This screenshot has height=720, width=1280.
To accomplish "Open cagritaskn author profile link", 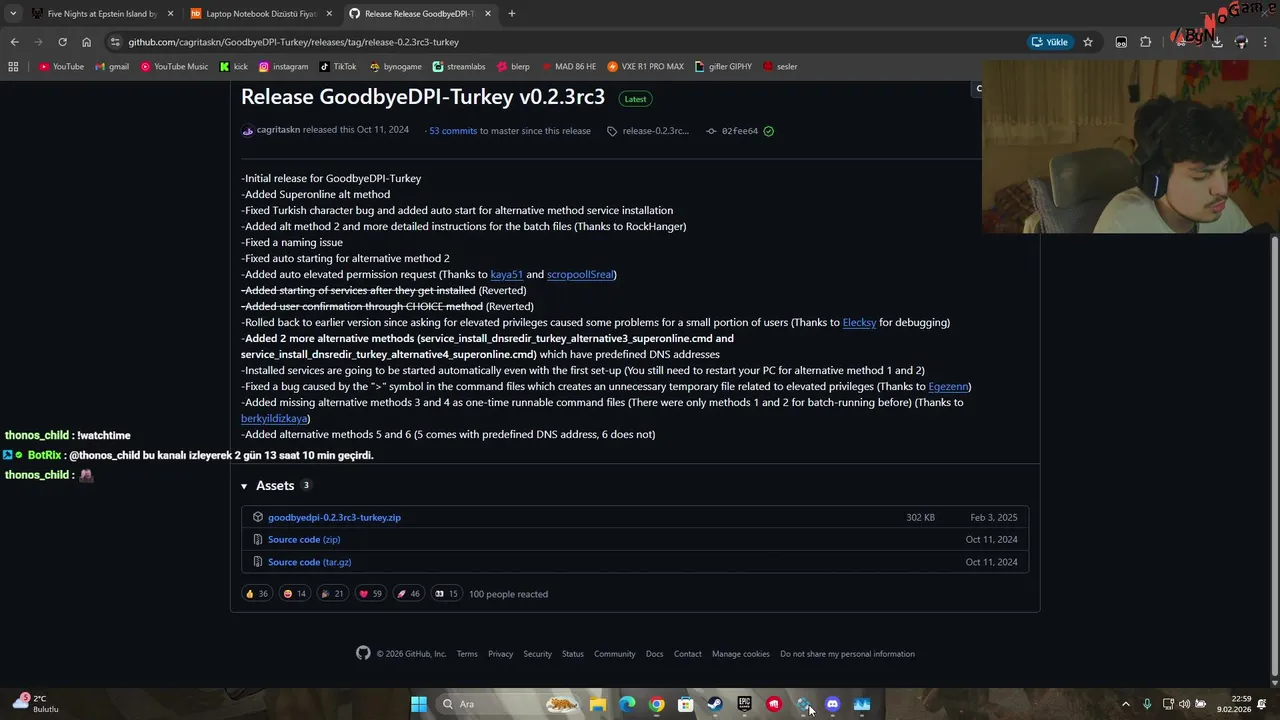I will (x=278, y=130).
